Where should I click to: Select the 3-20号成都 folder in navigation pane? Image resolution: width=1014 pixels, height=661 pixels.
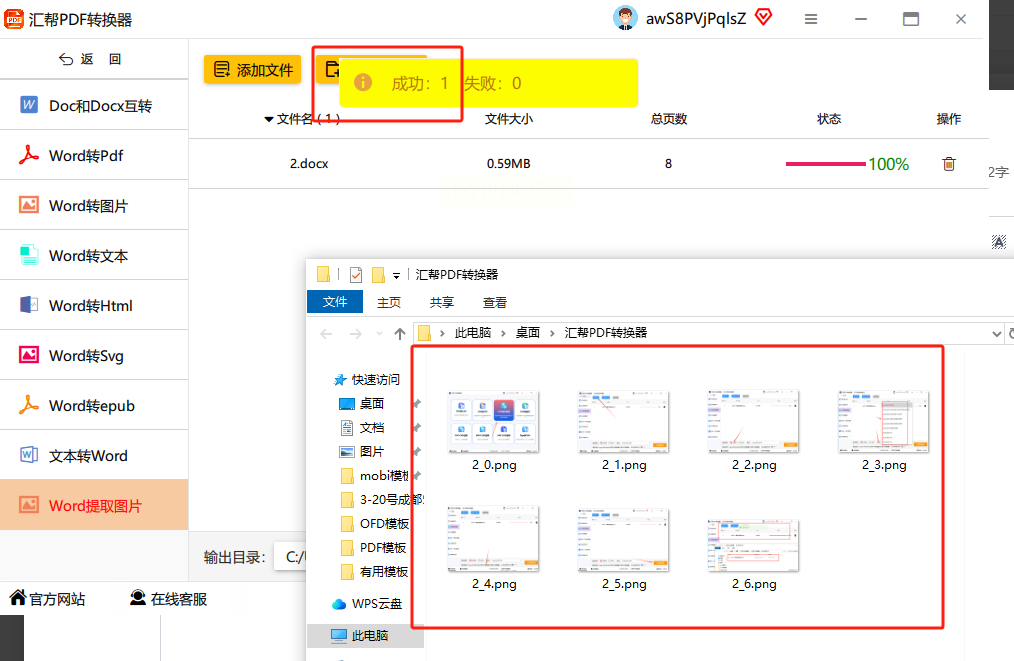point(382,499)
